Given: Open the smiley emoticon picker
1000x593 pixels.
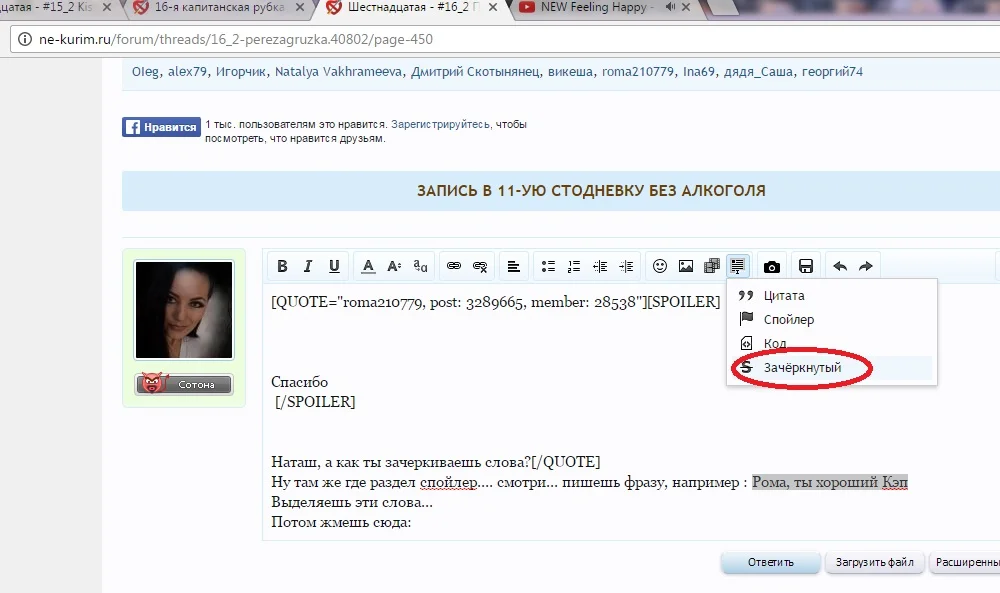Looking at the screenshot, I should click(659, 265).
